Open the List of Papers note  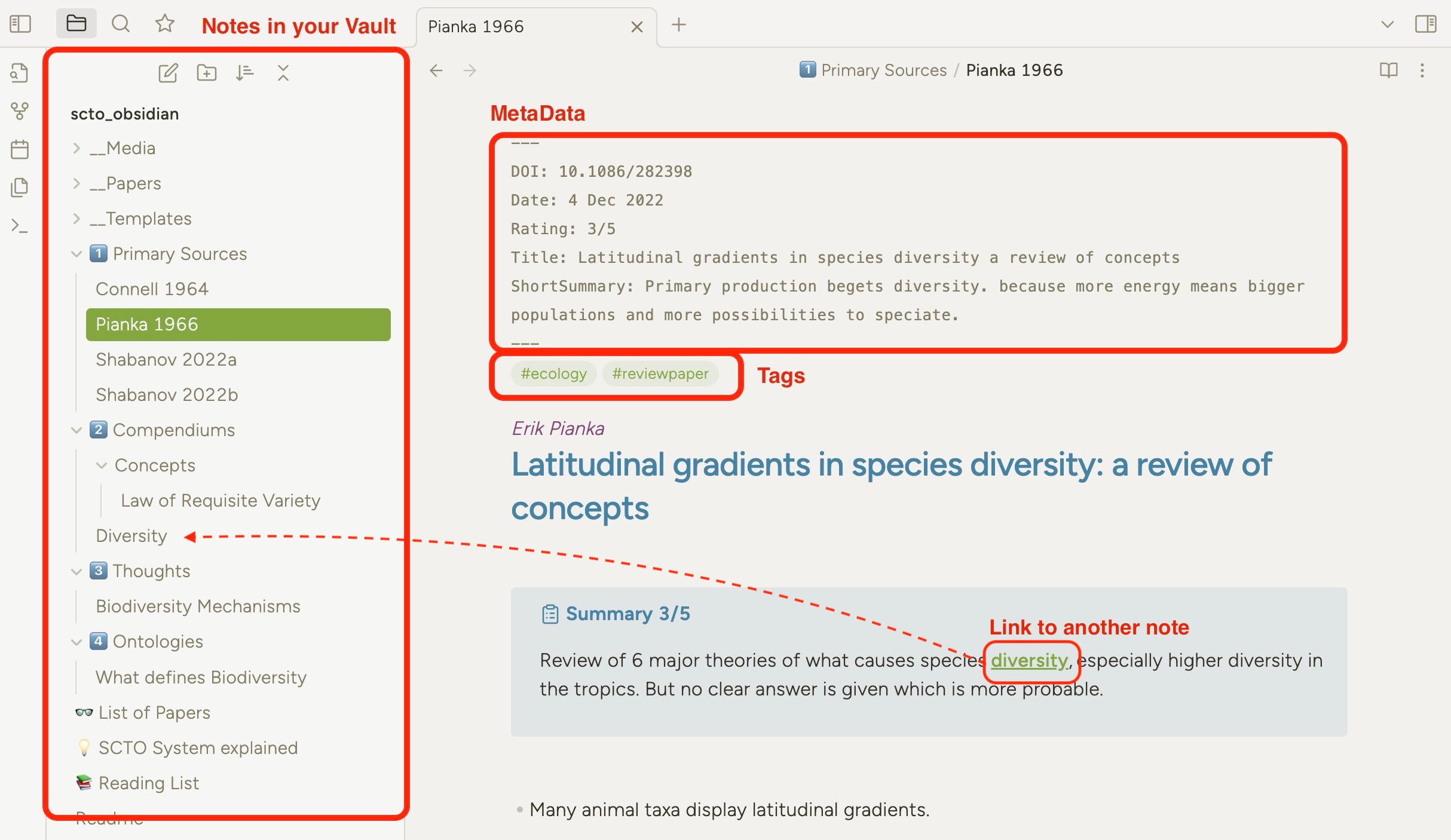click(x=154, y=713)
